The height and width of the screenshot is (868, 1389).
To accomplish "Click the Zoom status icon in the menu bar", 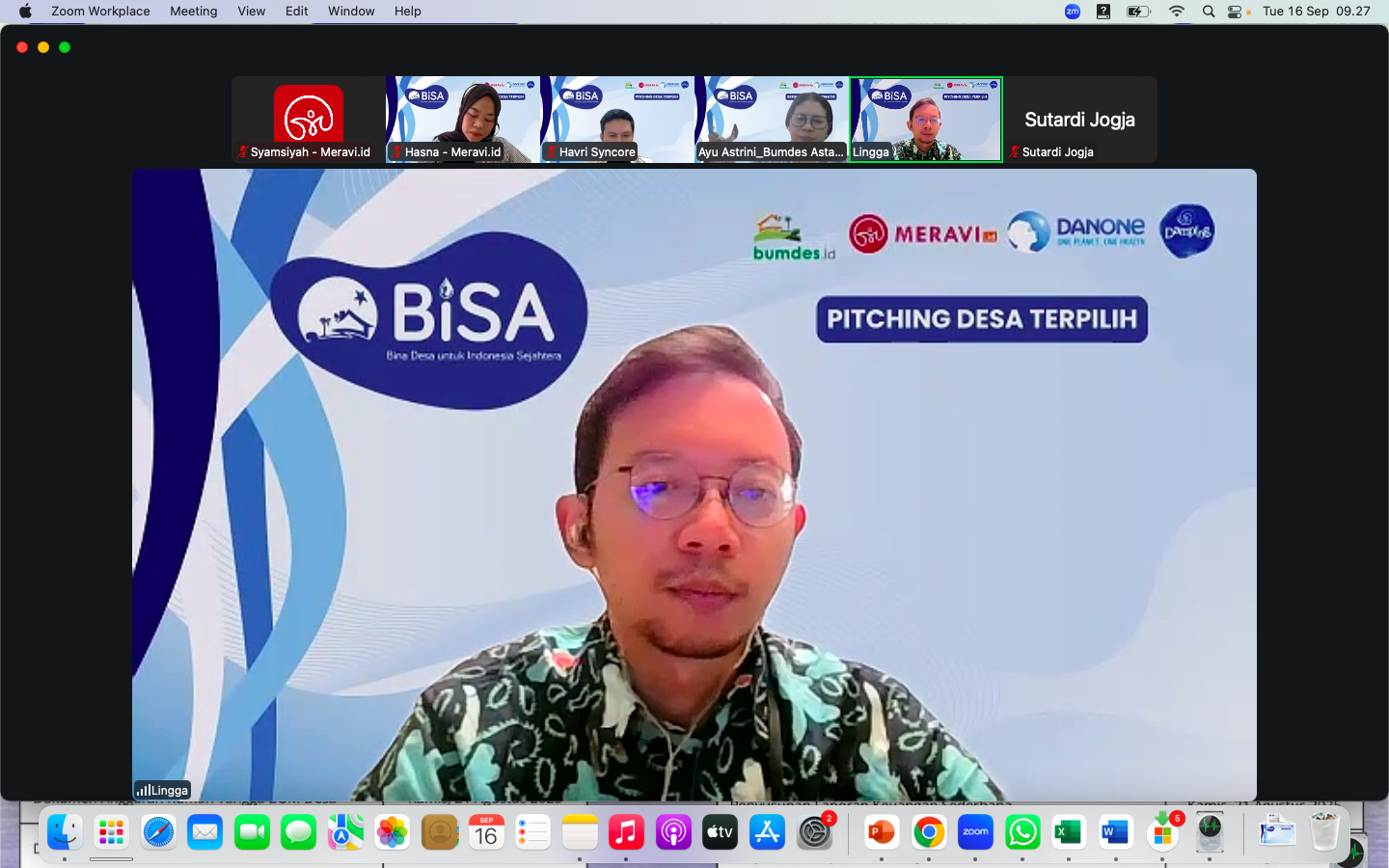I will [1072, 12].
